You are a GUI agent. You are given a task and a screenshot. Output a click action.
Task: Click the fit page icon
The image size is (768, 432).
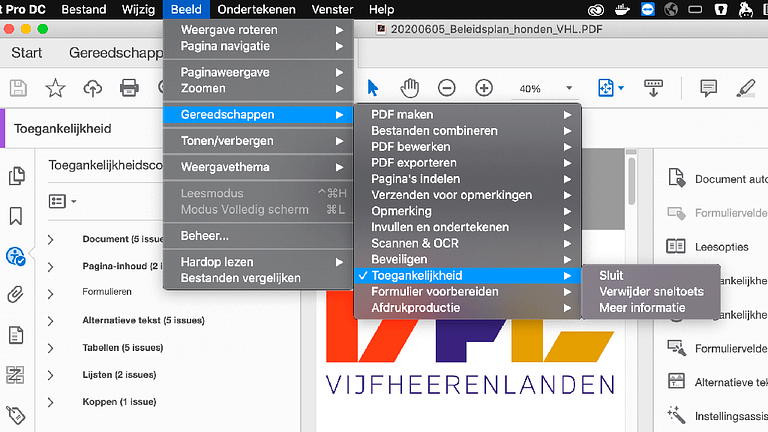(606, 88)
